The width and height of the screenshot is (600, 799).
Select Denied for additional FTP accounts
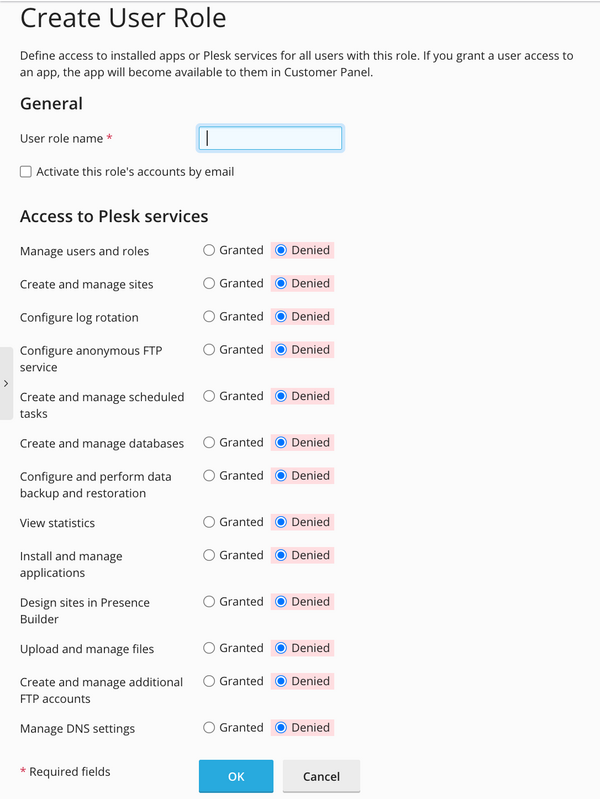point(281,681)
